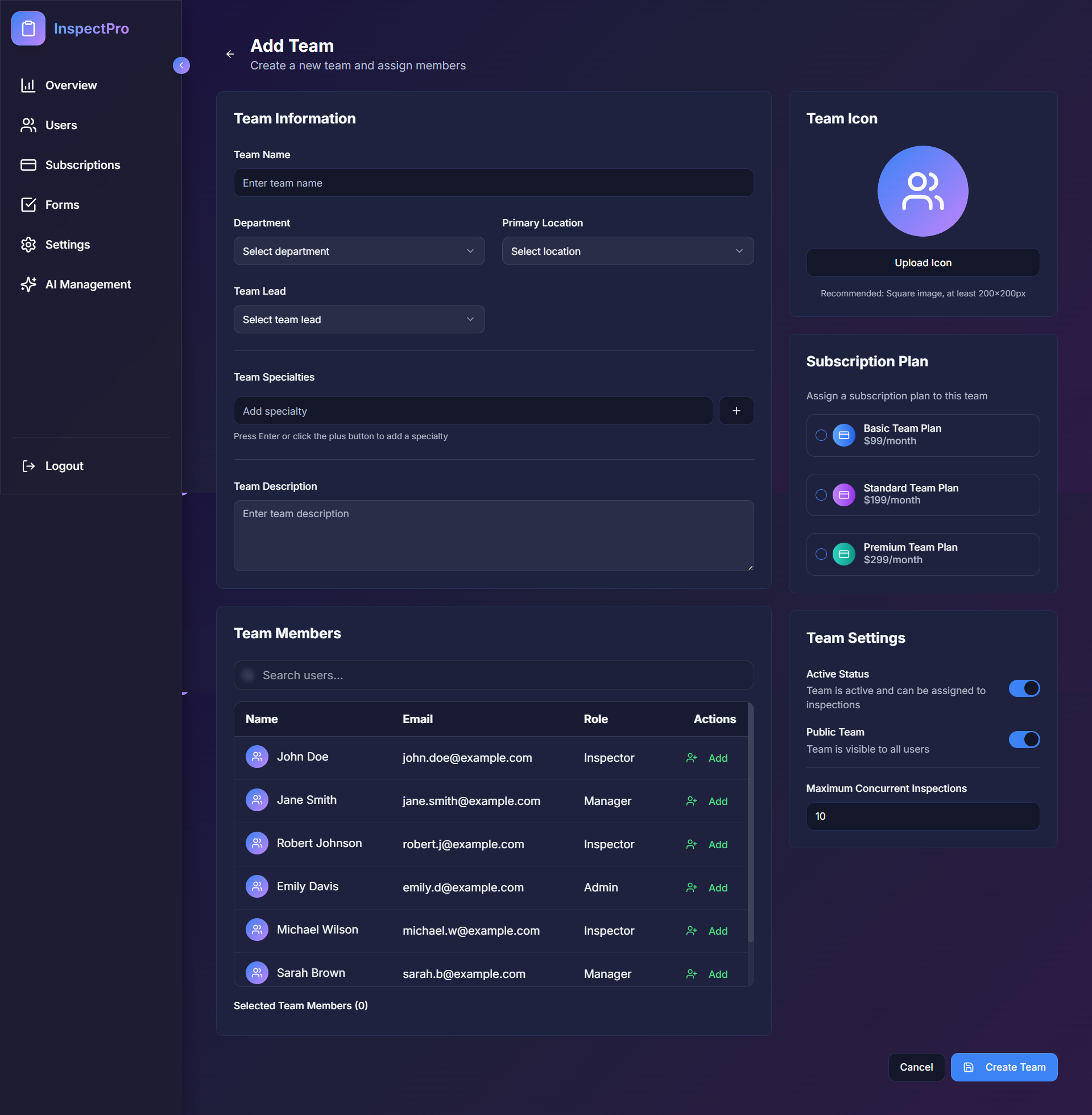
Task: Click the plus button to add specialty
Action: tap(737, 411)
